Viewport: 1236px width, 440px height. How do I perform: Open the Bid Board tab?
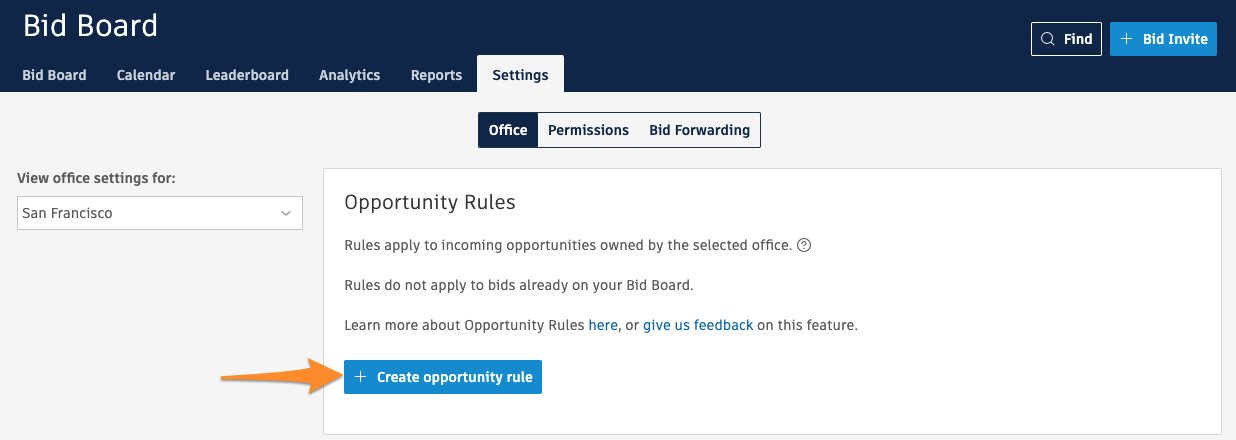click(54, 75)
